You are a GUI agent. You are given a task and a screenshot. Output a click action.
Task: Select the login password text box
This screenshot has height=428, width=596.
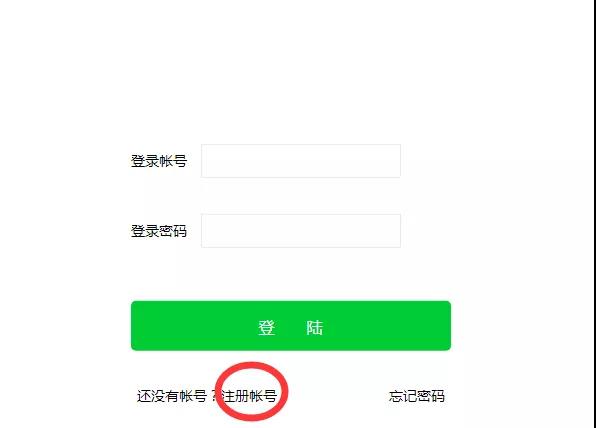point(301,231)
